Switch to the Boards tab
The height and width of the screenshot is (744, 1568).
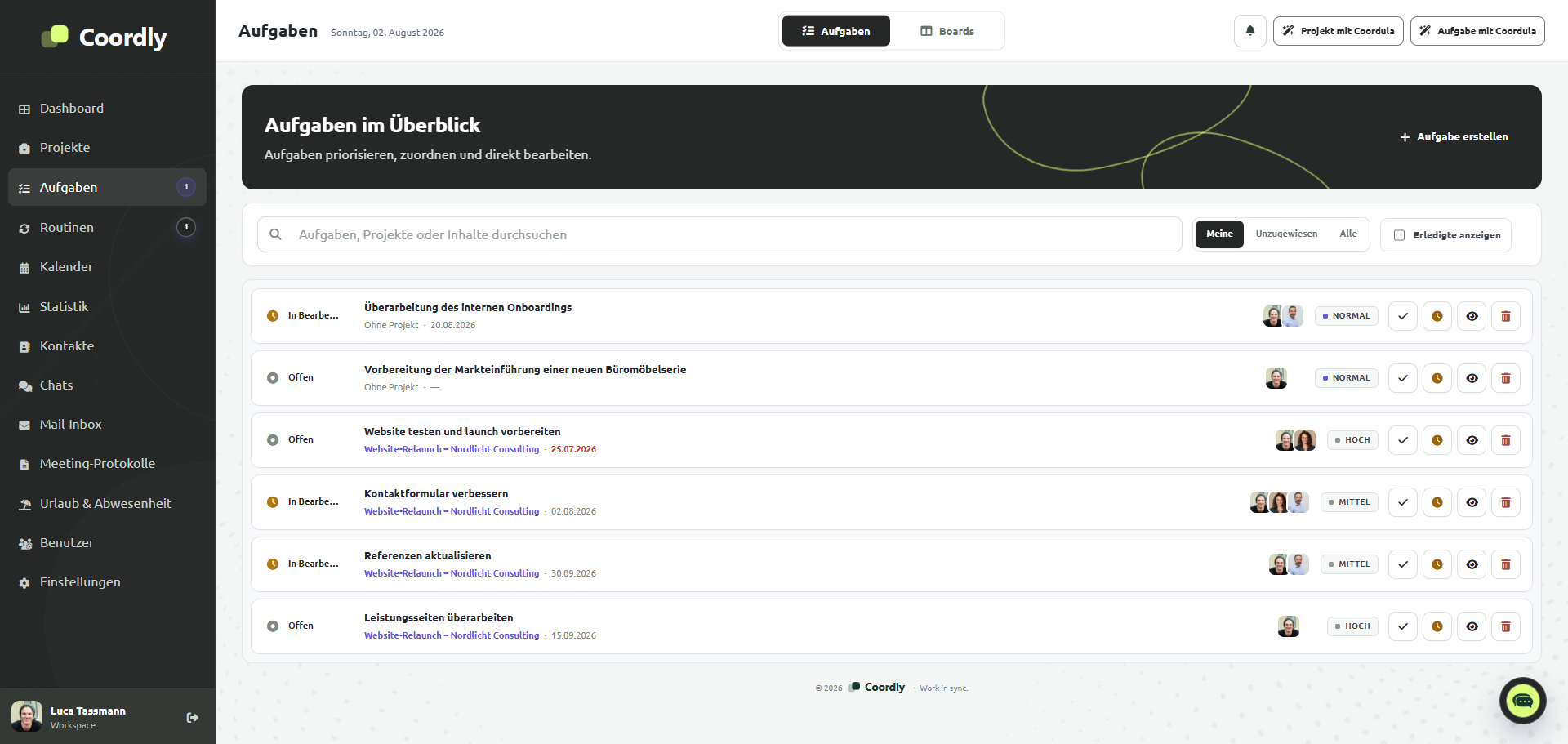coord(947,31)
